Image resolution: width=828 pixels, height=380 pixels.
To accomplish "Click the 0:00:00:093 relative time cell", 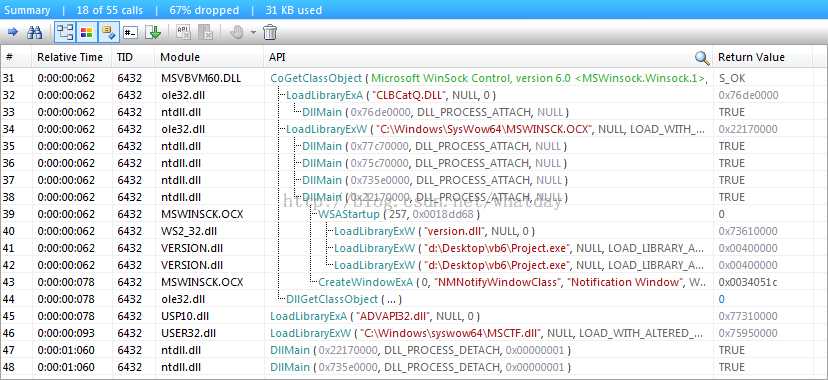I will click(66, 333).
